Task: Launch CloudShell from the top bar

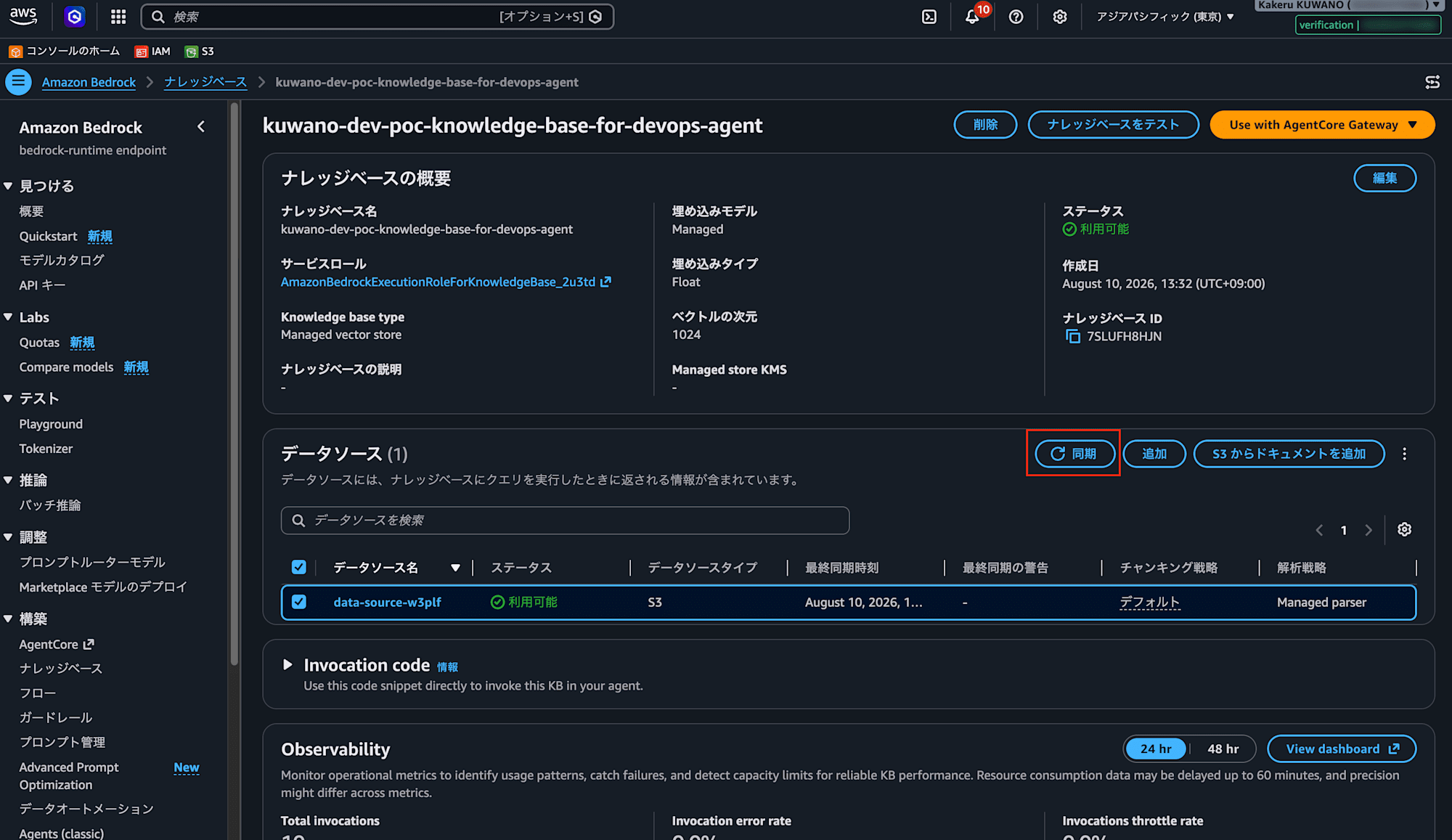Action: (929, 17)
